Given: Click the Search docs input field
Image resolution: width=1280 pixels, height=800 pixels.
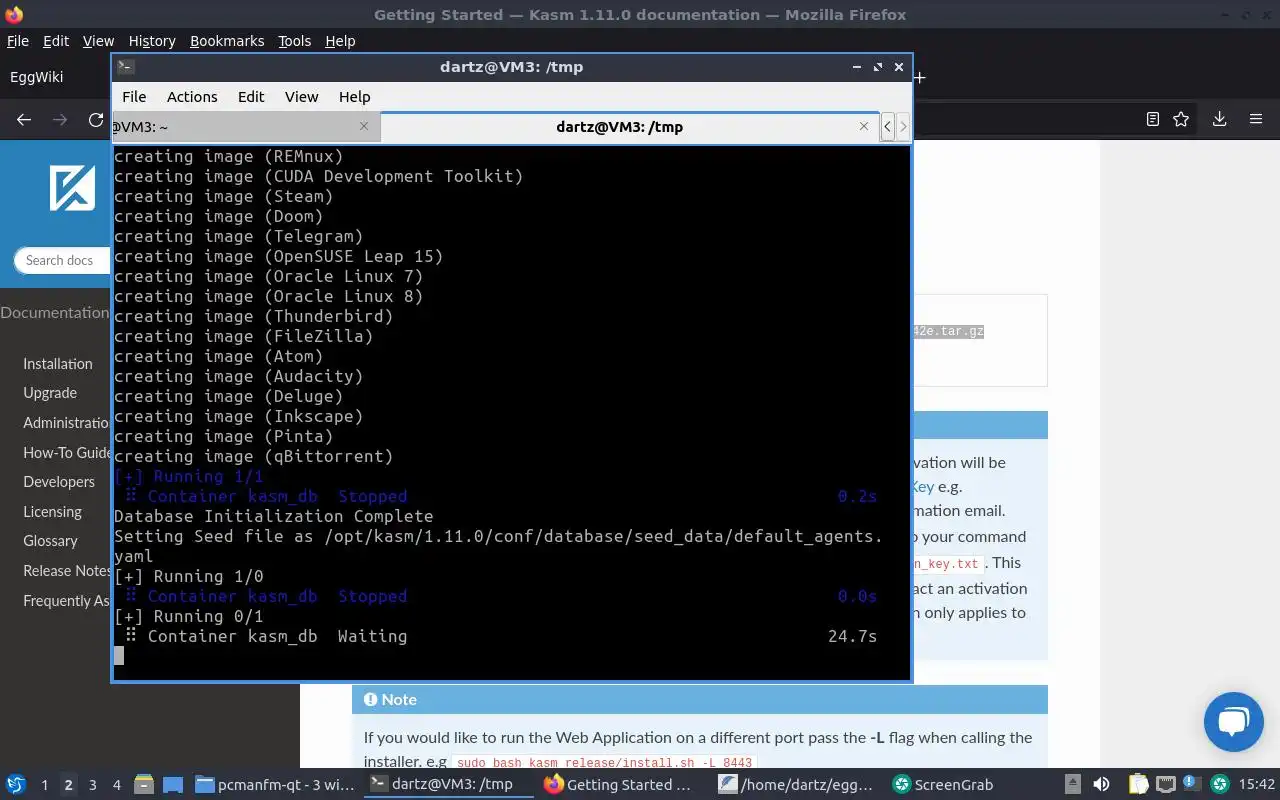Looking at the screenshot, I should click(62, 260).
